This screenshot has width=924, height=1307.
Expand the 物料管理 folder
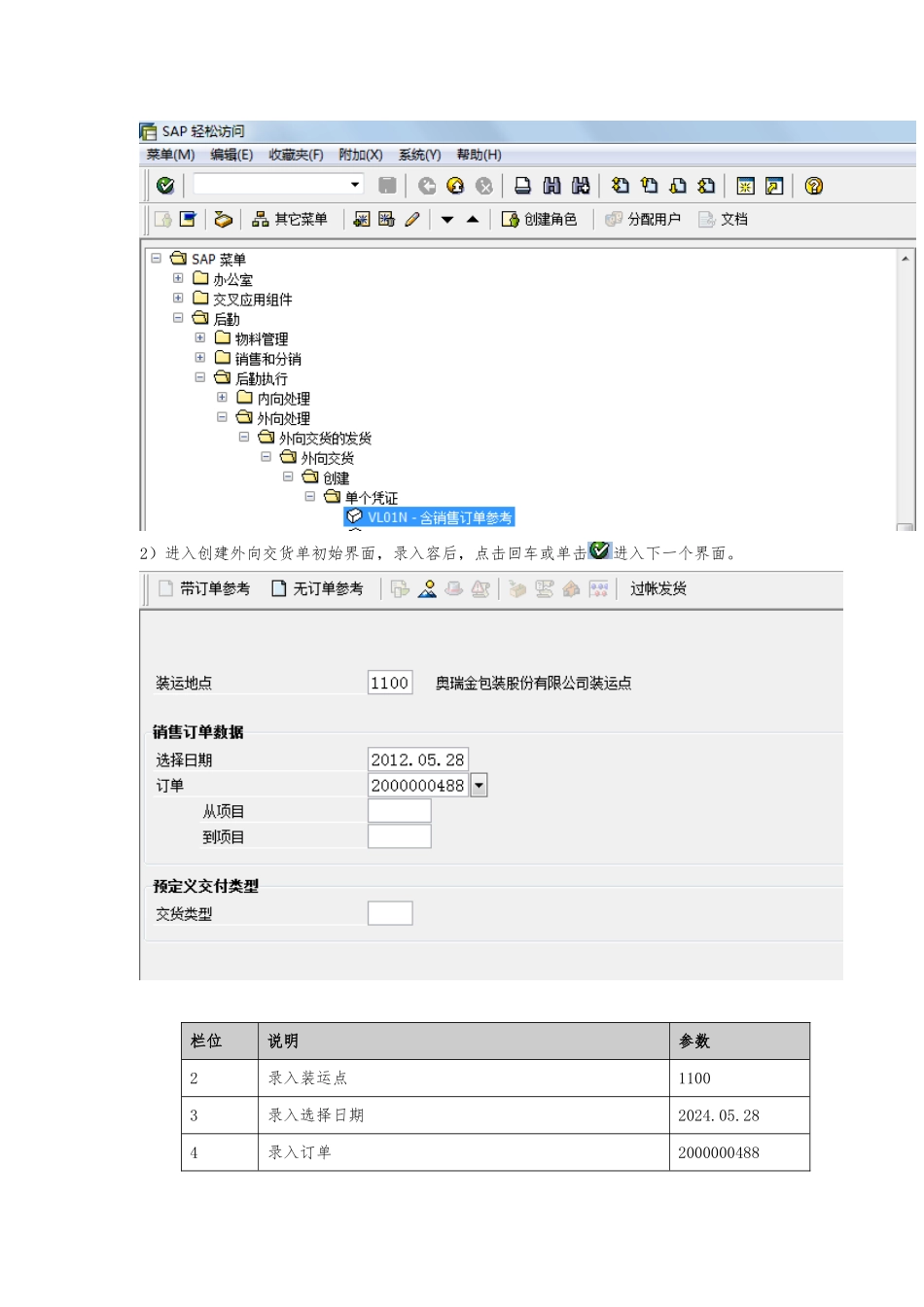tap(200, 337)
